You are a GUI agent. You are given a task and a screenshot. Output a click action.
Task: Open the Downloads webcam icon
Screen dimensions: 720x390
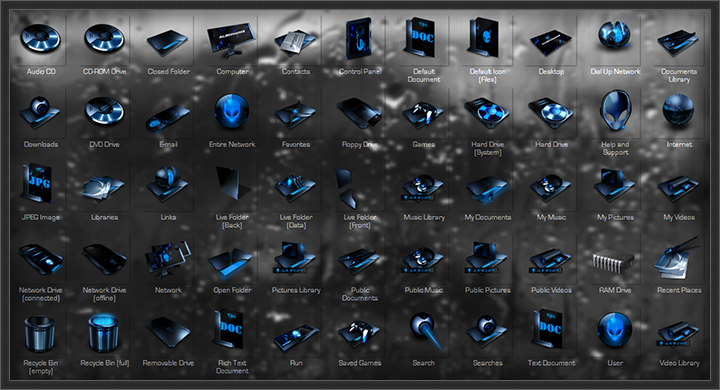coord(40,113)
